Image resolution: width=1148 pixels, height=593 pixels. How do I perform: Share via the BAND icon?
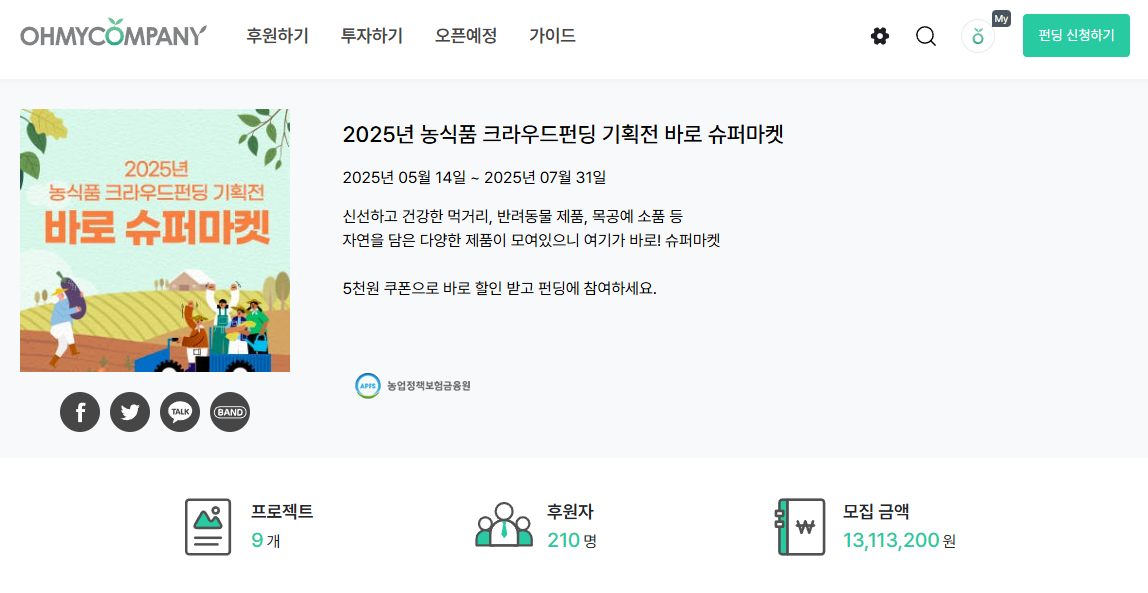pos(230,412)
